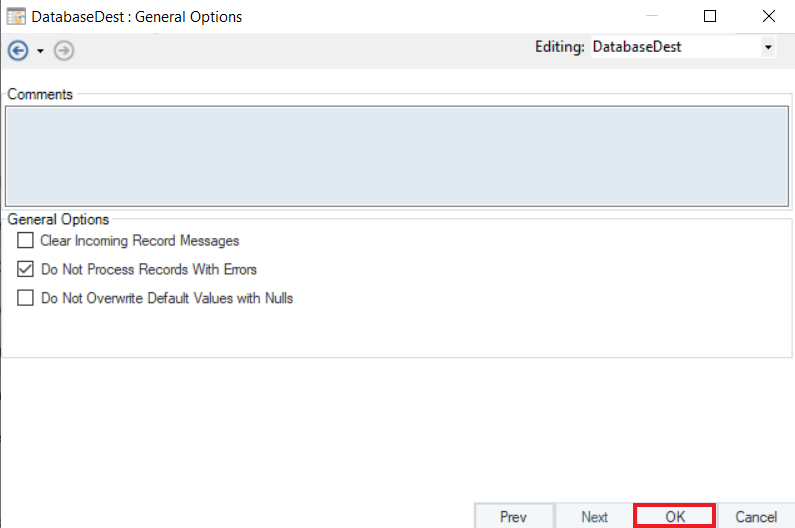Click the Comments group label
This screenshot has height=528, width=795.
point(40,94)
